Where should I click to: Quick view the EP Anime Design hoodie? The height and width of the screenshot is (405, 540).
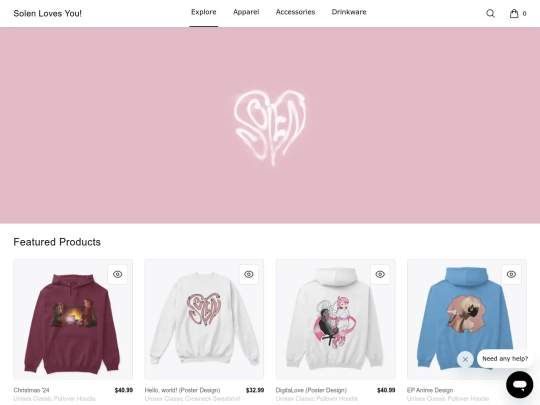511,274
